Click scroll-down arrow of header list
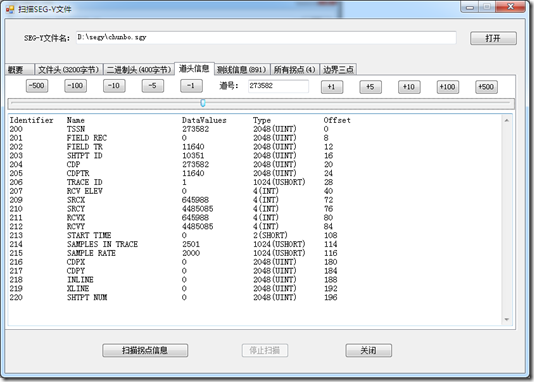Screen dimensions: 534x382 pyautogui.click(x=507, y=319)
